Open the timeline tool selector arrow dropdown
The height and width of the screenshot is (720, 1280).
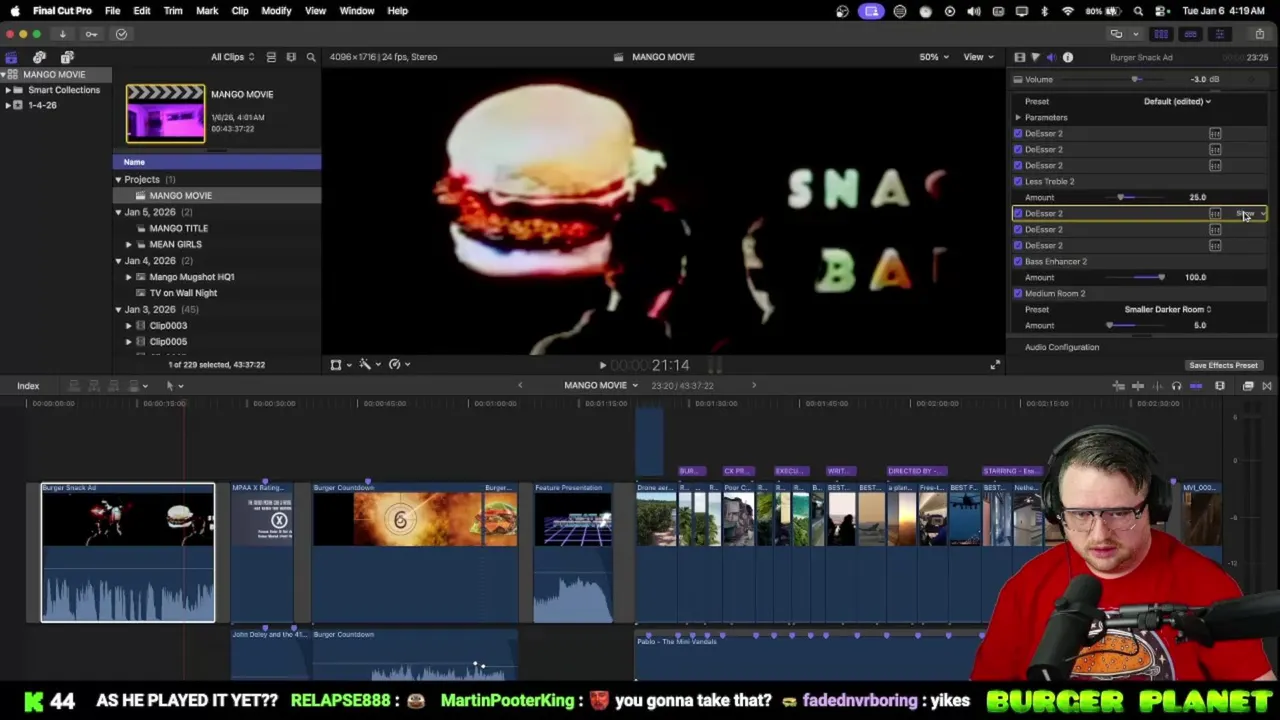(x=174, y=386)
